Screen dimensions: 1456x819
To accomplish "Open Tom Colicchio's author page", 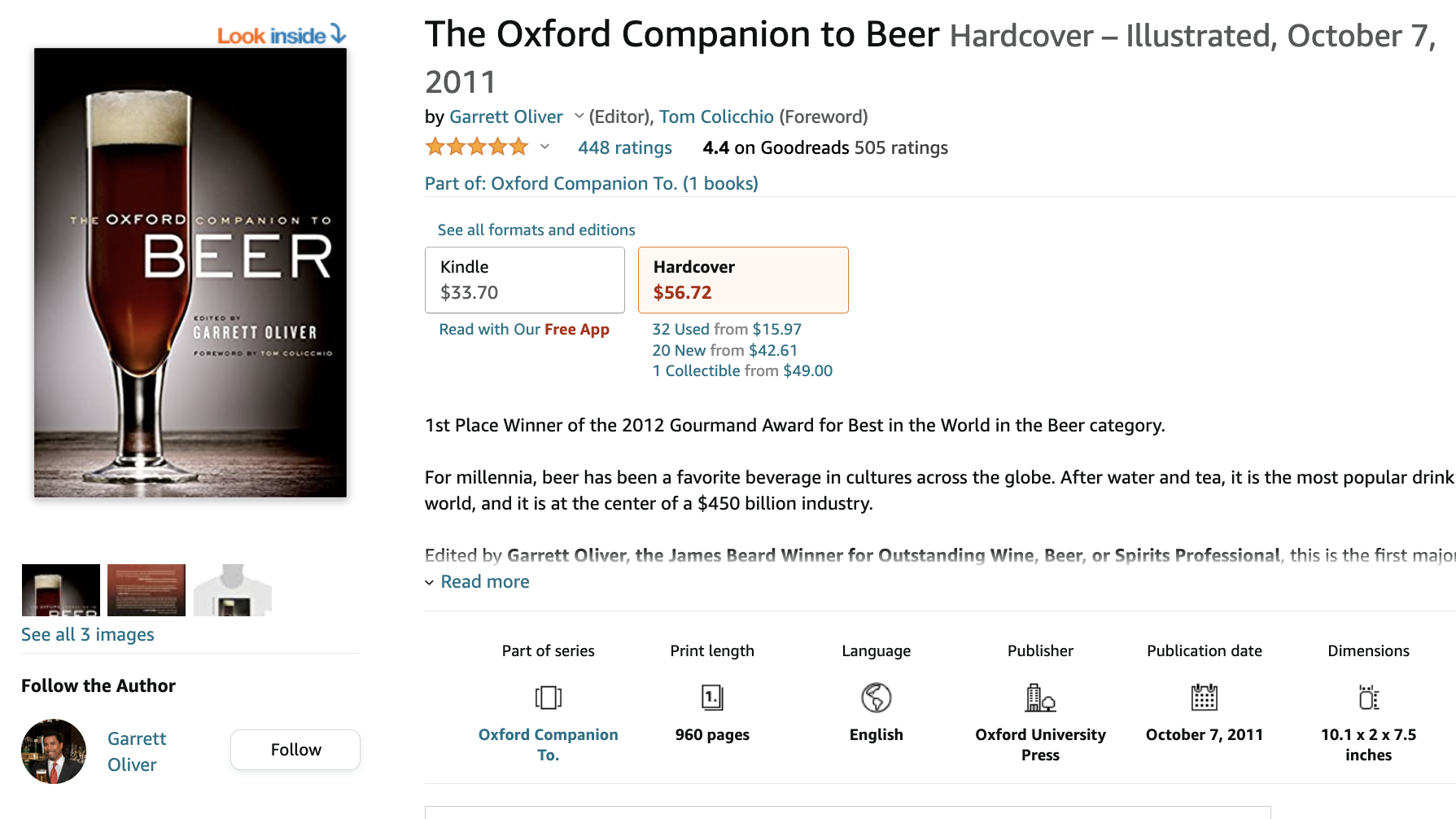I will click(x=716, y=116).
